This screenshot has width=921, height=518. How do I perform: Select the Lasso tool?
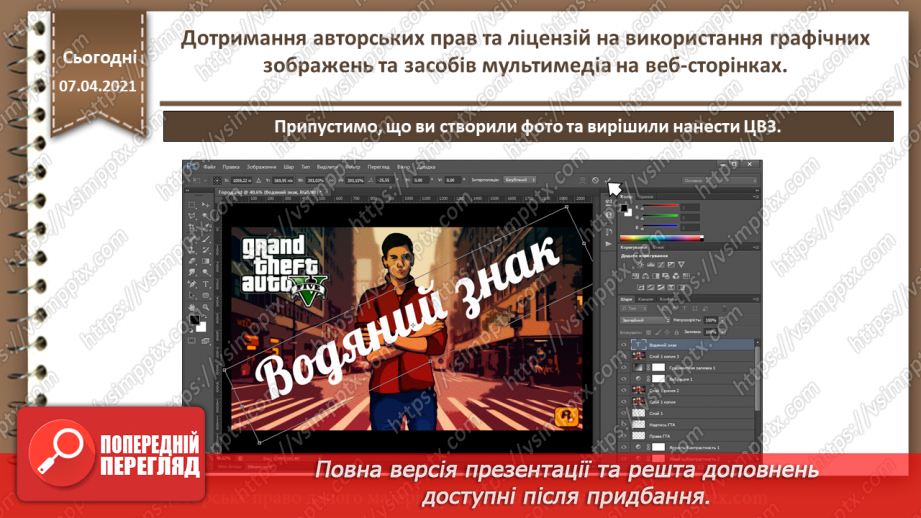point(191,216)
